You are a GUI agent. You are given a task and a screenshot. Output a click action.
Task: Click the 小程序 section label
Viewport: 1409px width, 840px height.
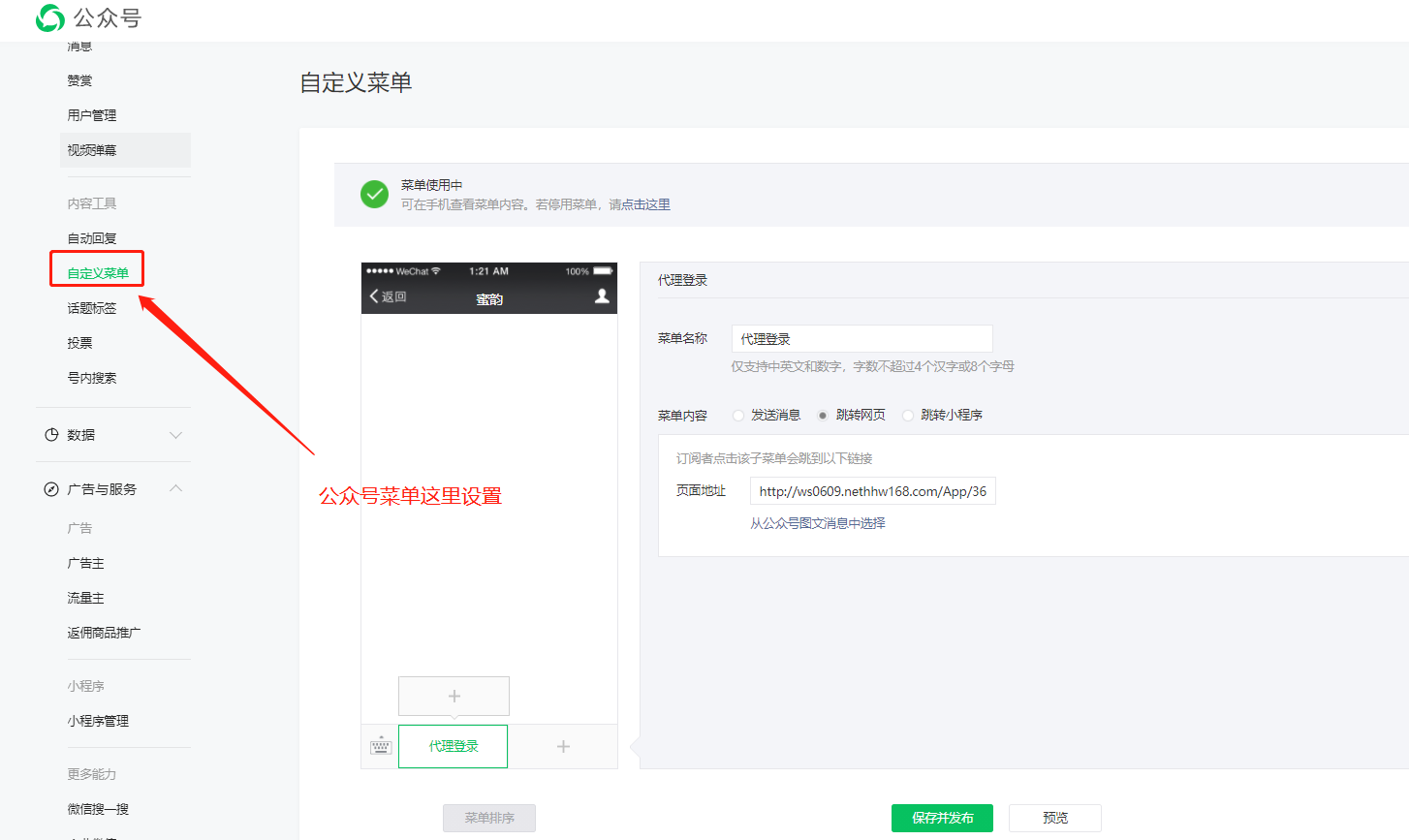coord(86,686)
